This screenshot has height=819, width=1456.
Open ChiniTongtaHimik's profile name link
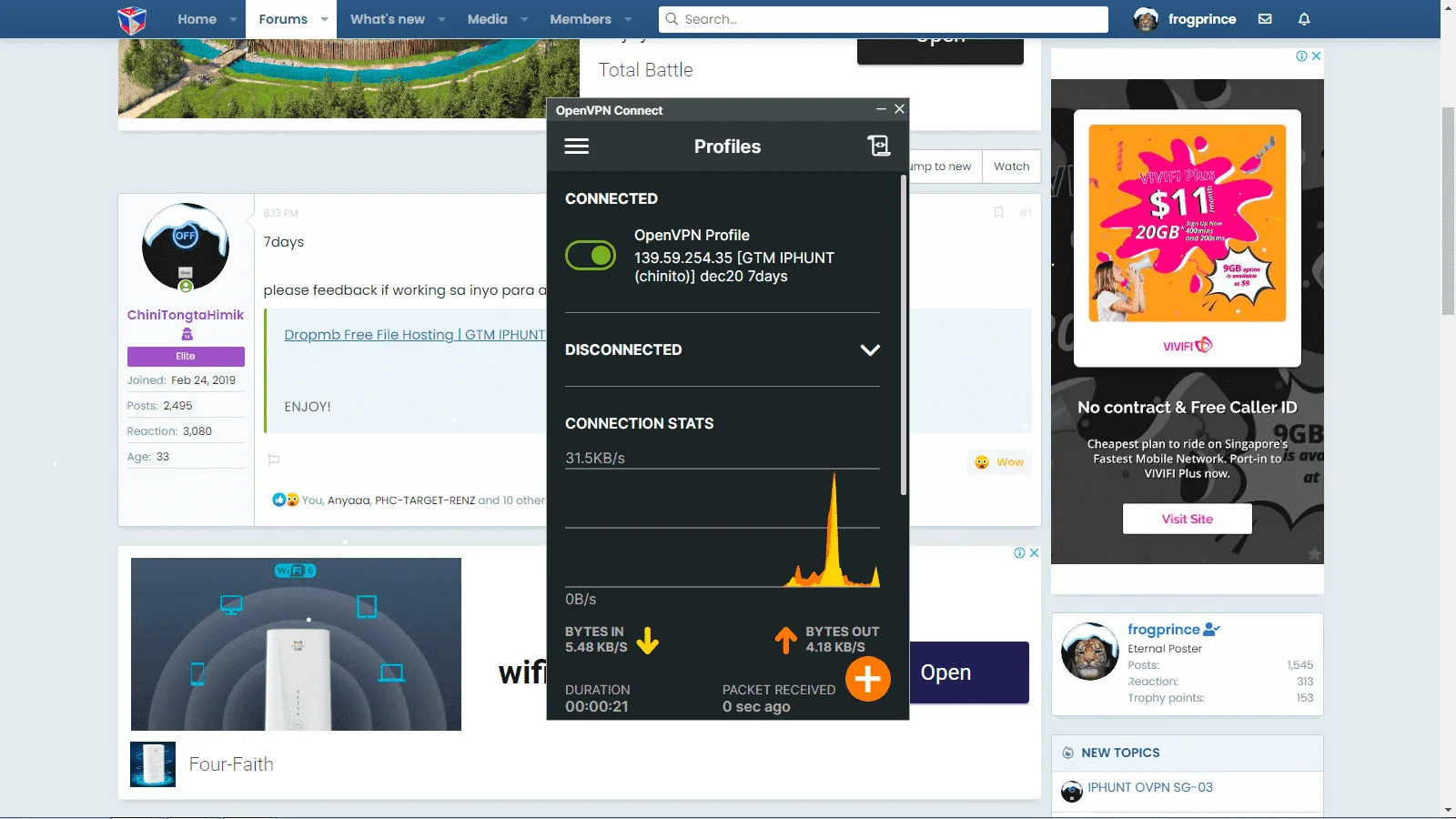[186, 315]
